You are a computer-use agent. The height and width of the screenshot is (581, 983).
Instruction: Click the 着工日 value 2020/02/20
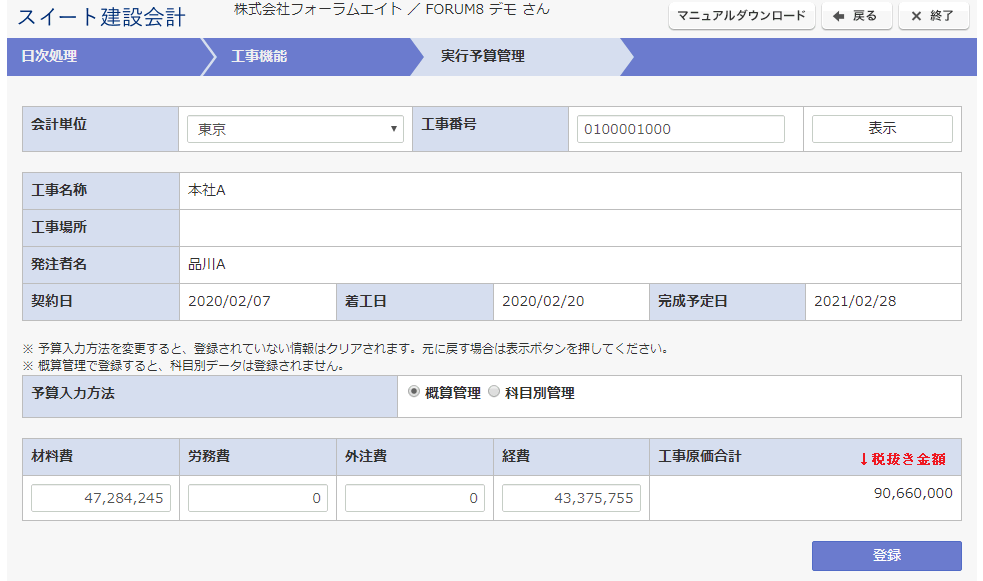pyautogui.click(x=543, y=301)
